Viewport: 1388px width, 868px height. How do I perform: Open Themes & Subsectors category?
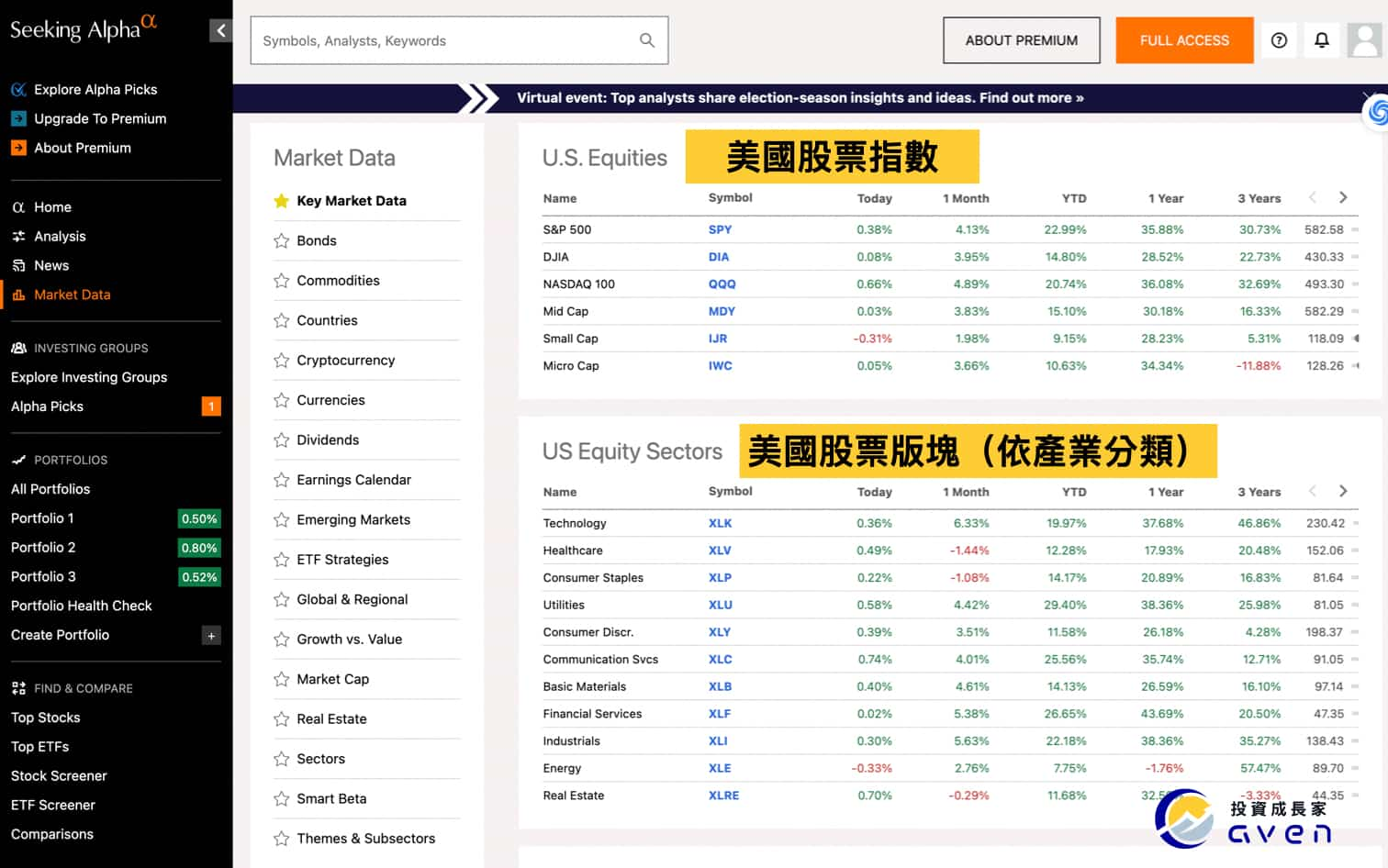tap(365, 839)
